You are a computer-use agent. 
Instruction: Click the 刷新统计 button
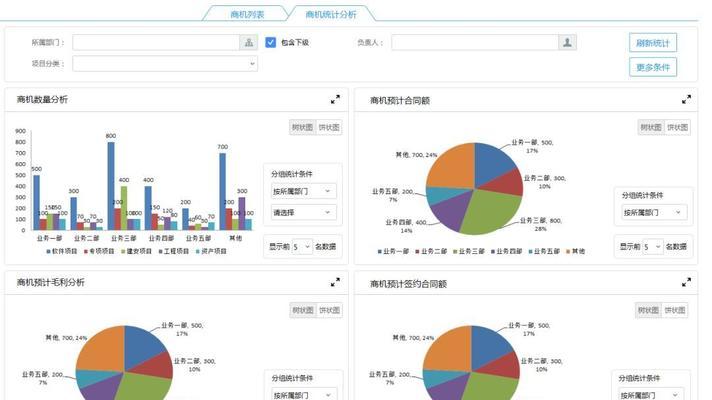pyautogui.click(x=653, y=43)
